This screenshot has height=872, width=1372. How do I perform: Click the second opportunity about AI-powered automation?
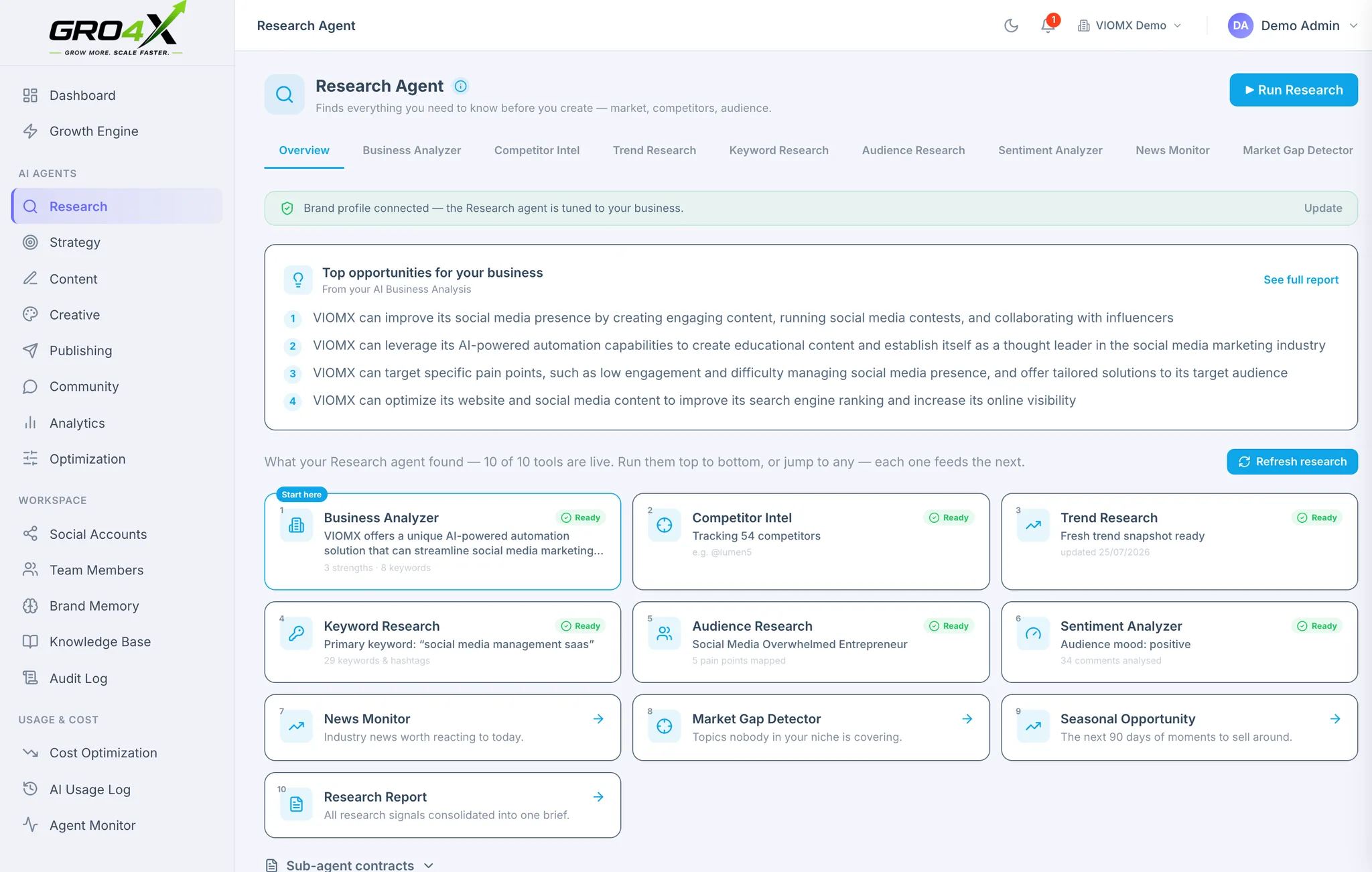click(x=819, y=345)
